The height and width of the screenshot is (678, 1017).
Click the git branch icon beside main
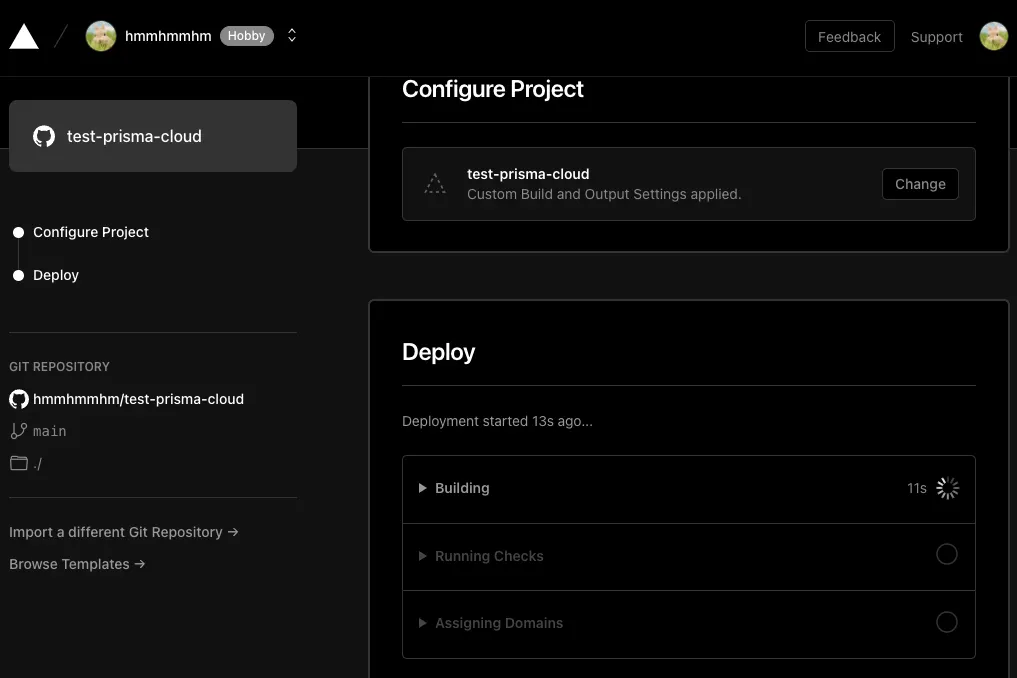[x=19, y=431]
